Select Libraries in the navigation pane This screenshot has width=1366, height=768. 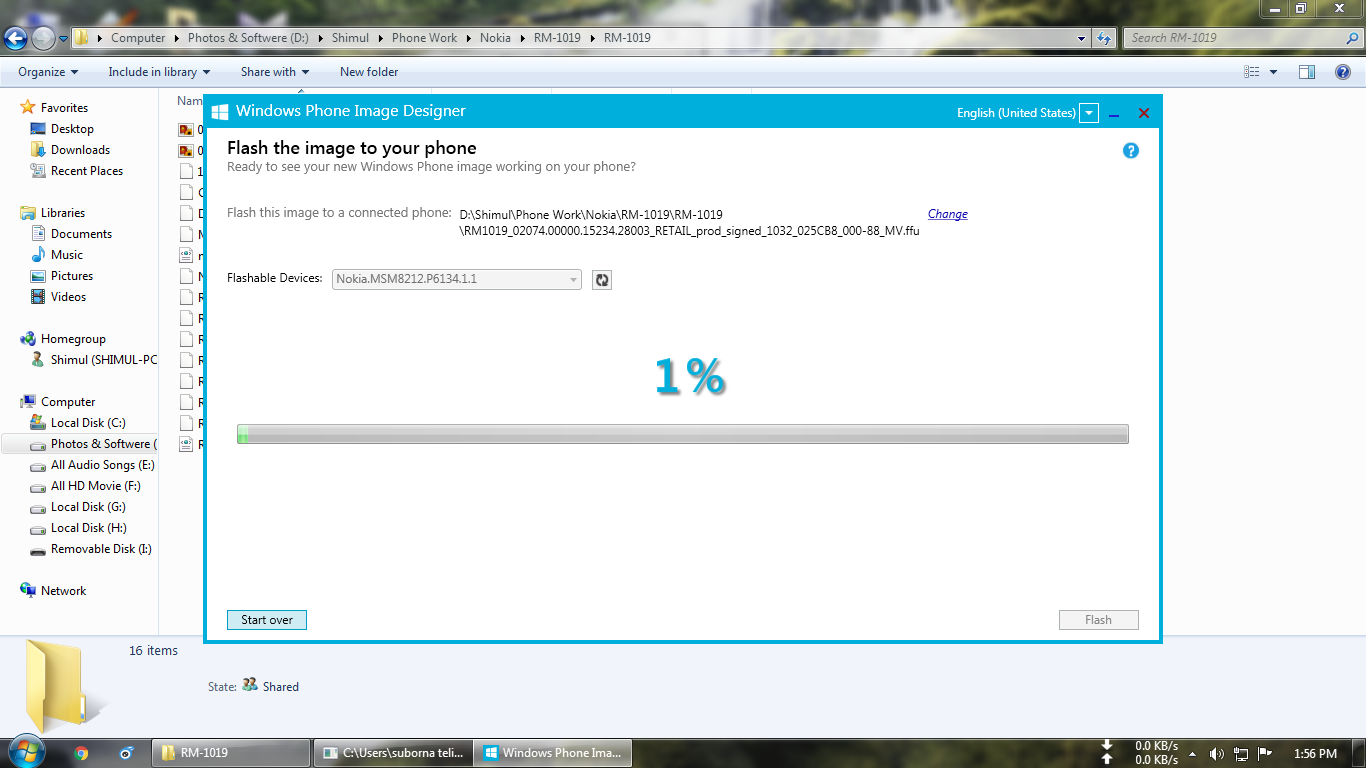pyautogui.click(x=62, y=213)
